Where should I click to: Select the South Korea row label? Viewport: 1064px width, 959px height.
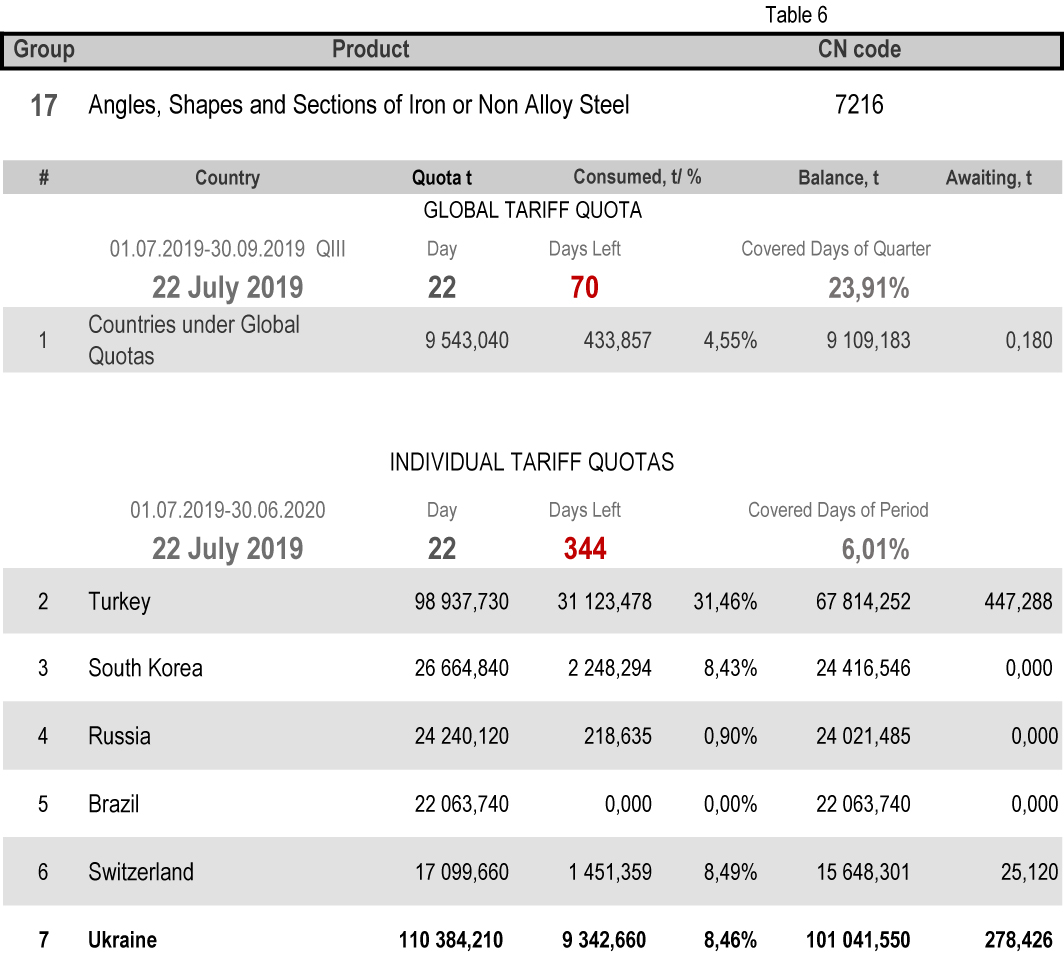click(x=145, y=668)
